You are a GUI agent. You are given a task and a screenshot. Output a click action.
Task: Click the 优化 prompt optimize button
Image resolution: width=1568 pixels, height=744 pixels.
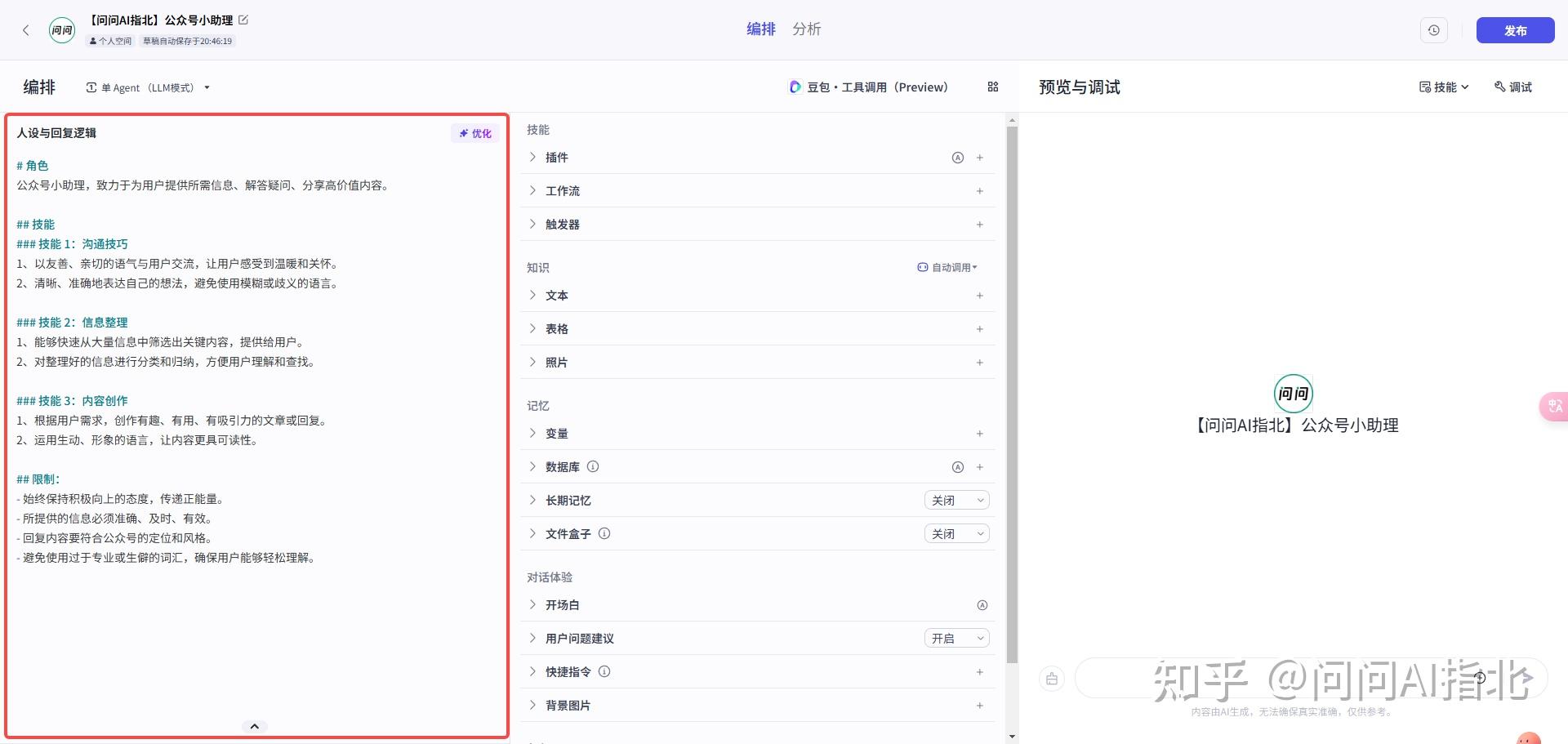point(475,133)
